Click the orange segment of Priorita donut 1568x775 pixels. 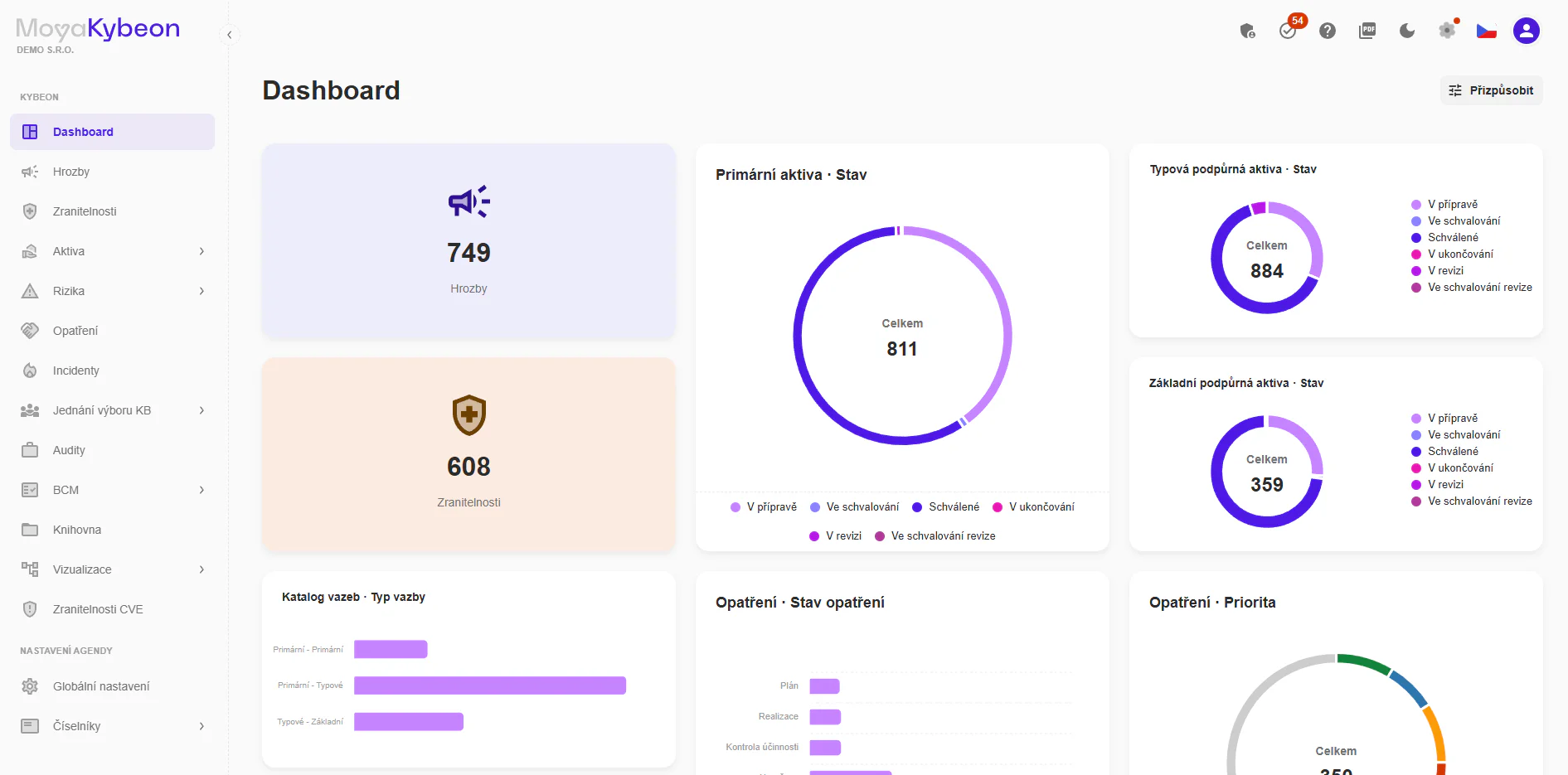point(1437,733)
